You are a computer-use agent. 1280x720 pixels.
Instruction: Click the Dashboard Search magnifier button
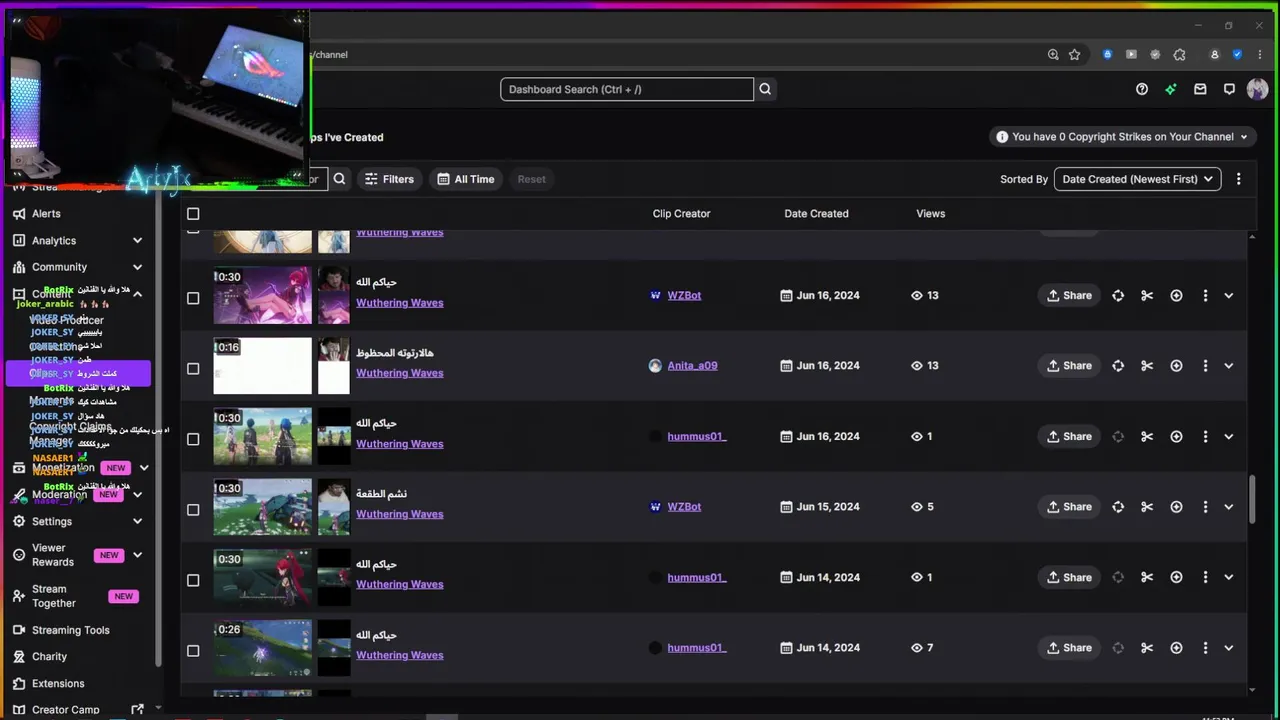[x=765, y=89]
